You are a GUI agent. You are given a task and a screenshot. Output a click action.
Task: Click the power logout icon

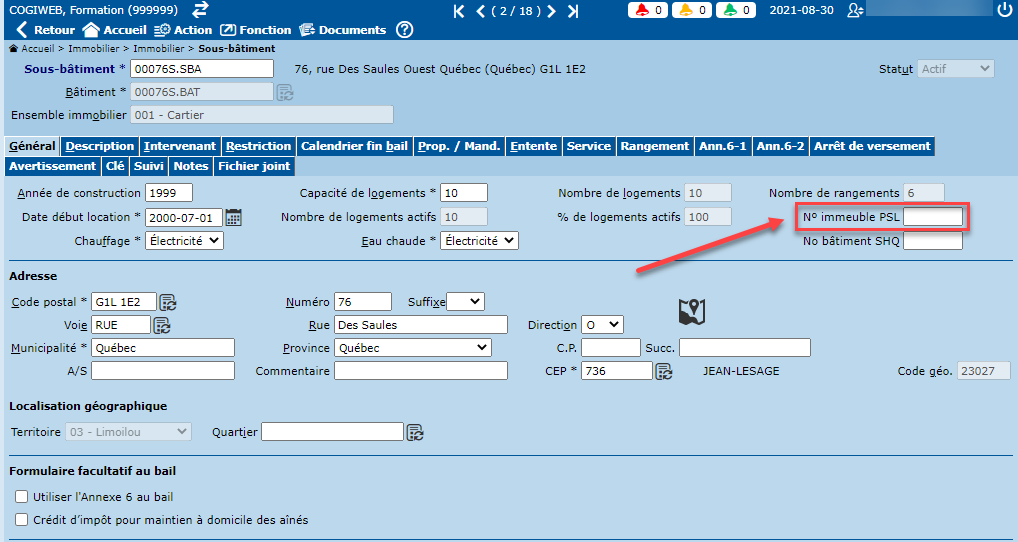[x=1004, y=10]
